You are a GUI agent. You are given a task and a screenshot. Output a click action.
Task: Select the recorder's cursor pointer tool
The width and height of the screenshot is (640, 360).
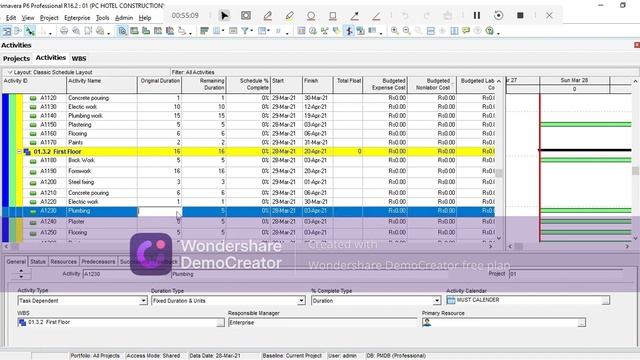[x=224, y=16]
